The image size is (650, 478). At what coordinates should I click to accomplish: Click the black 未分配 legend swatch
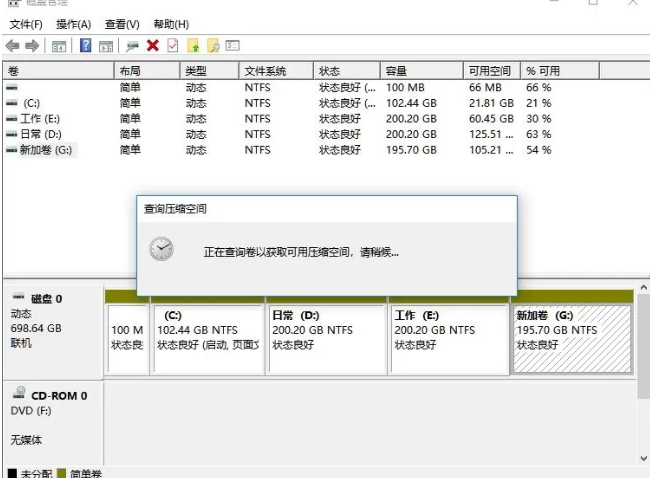point(12,473)
